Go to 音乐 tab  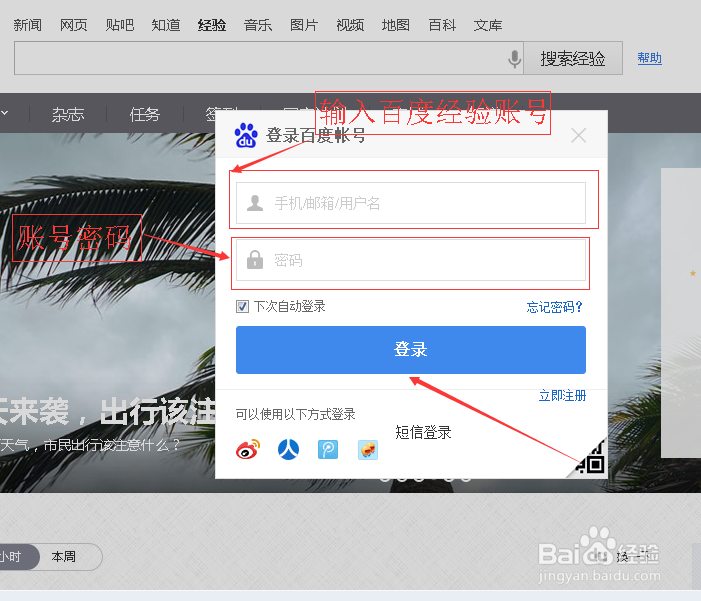coord(258,25)
